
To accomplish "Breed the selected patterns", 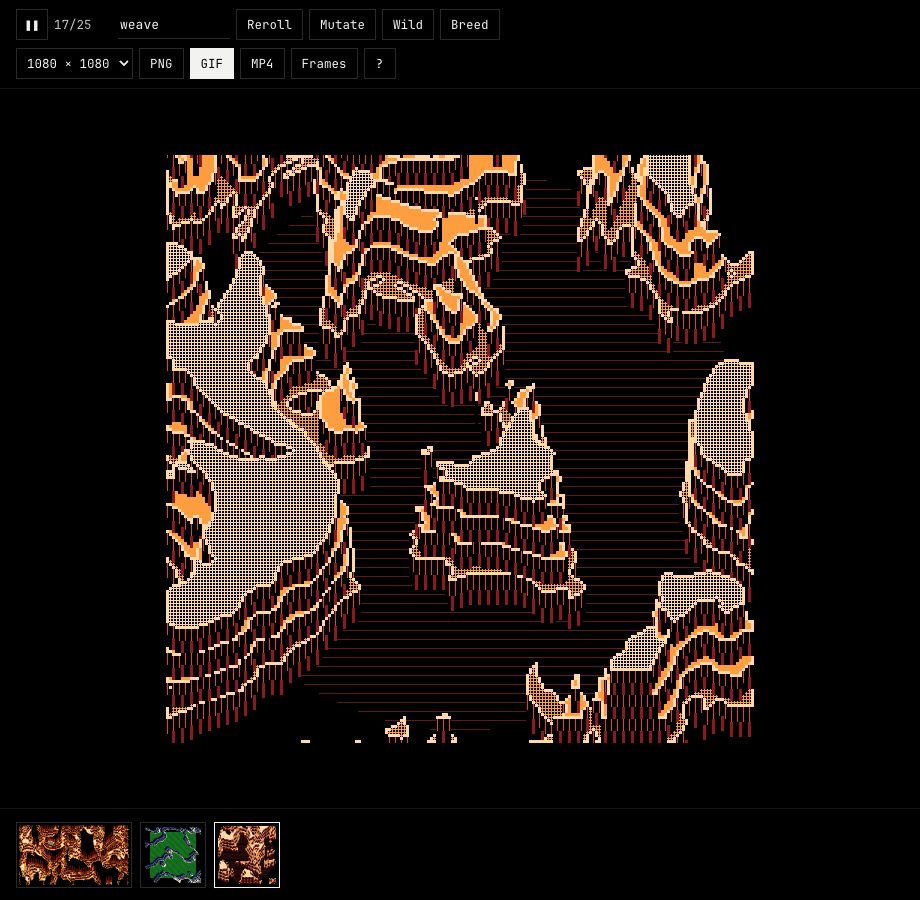I will click(469, 25).
